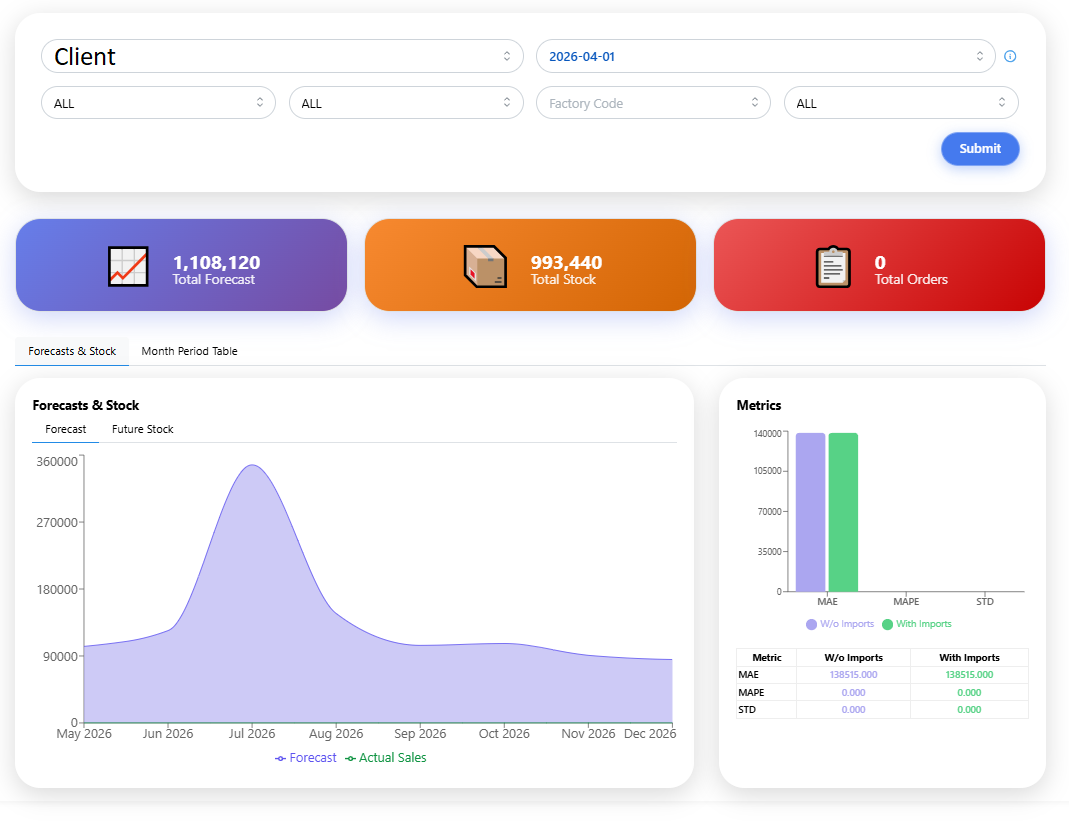Open the Client dropdown

click(x=282, y=57)
